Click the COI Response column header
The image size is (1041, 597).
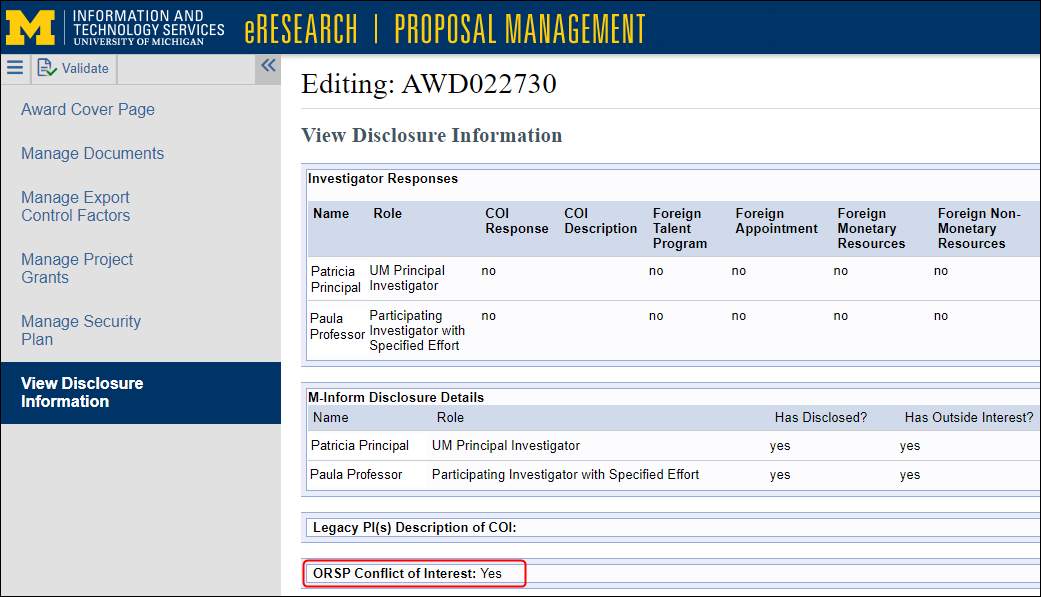point(517,221)
